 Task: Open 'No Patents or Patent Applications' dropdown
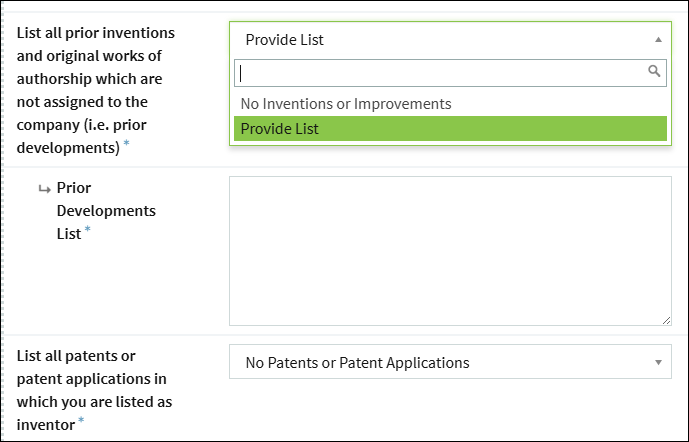pyautogui.click(x=450, y=362)
